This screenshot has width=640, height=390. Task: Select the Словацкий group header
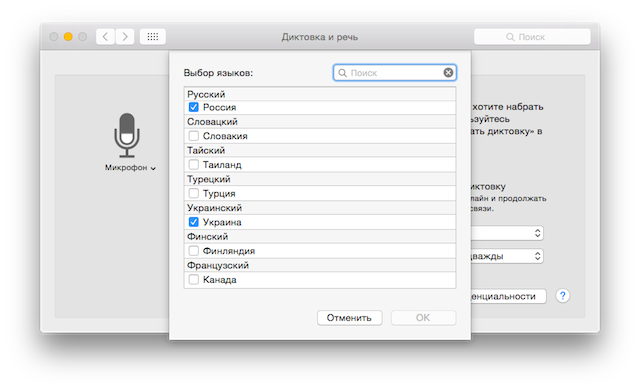coord(320,122)
